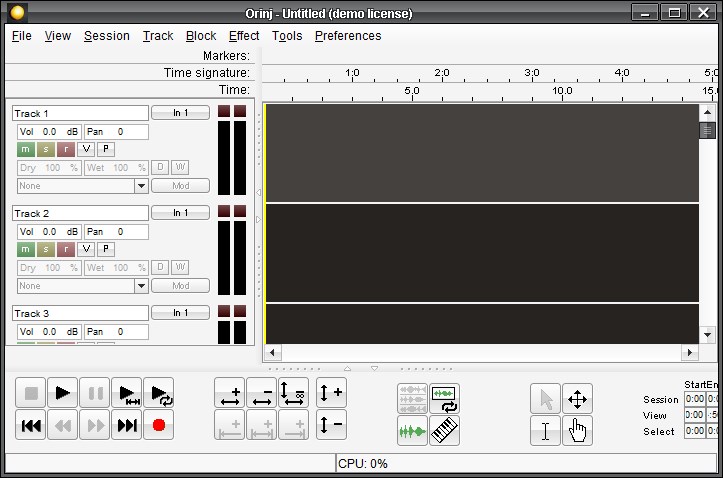This screenshot has width=723, height=478.
Task: Click the horizontal zoom in button
Action: coord(229,394)
